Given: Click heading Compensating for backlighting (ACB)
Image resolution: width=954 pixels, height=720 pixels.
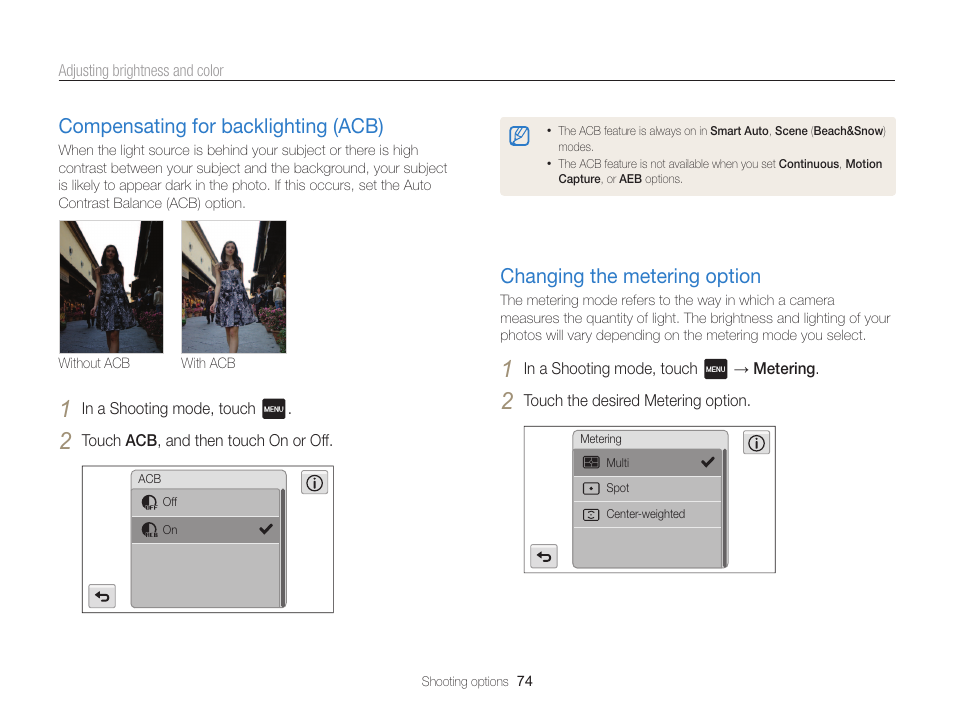Looking at the screenshot, I should (x=221, y=126).
